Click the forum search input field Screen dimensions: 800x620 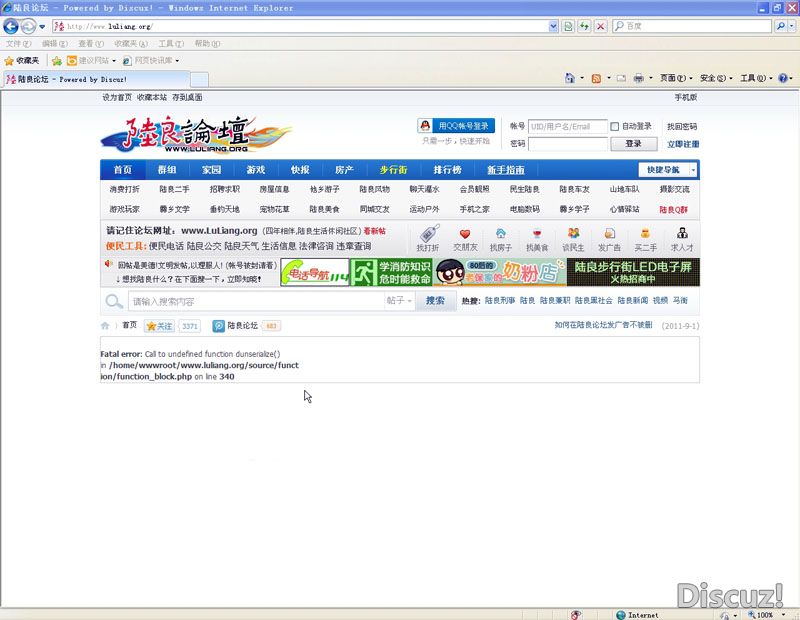click(255, 301)
